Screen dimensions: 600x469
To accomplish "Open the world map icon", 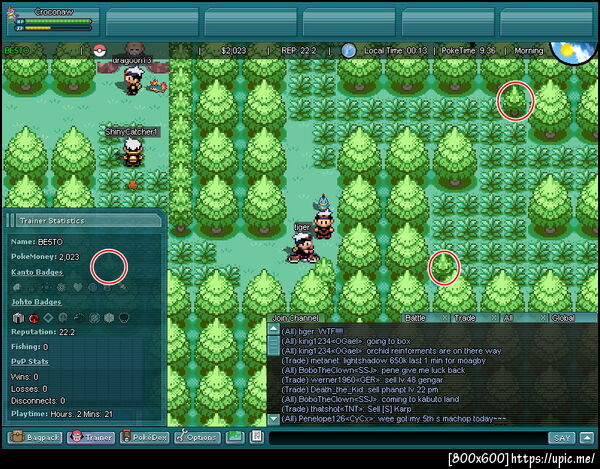I will pyautogui.click(x=235, y=437).
